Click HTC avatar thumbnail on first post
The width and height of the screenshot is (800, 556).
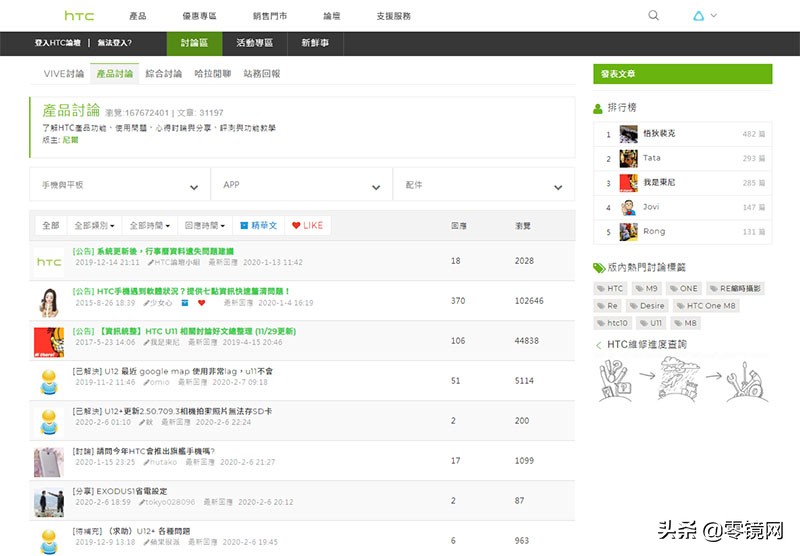(49, 262)
